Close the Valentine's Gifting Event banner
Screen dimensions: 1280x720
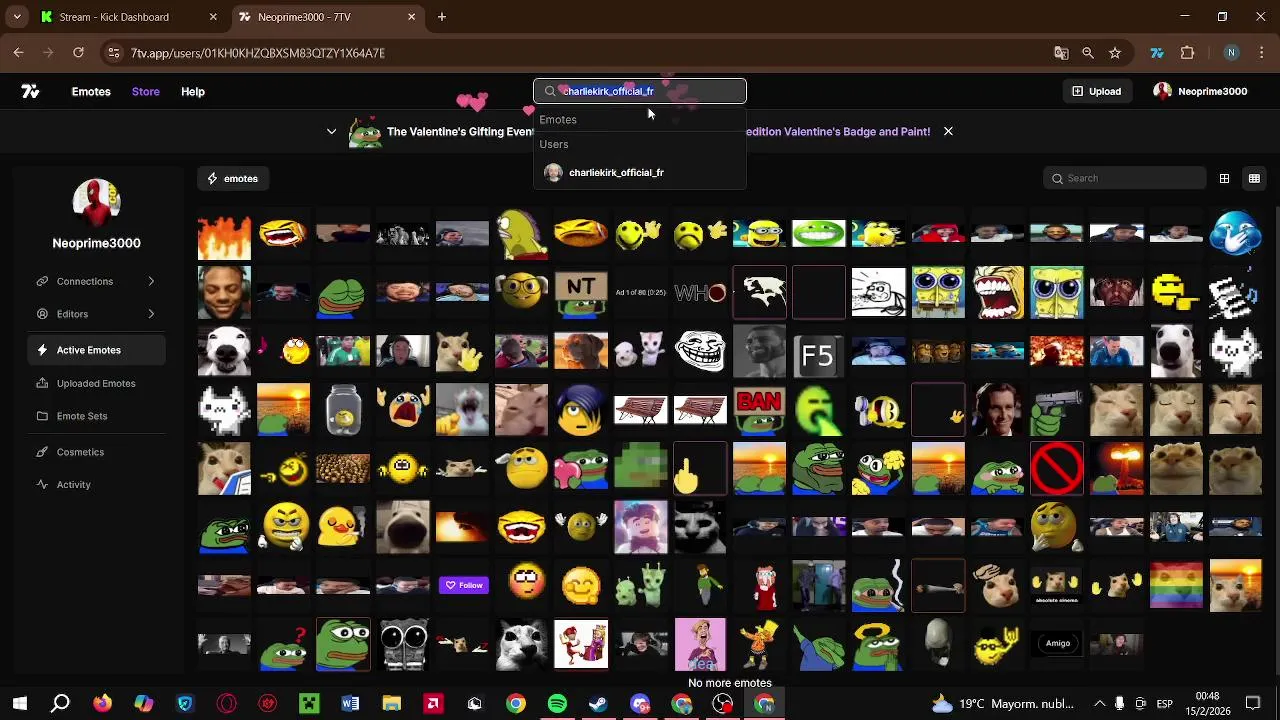click(x=948, y=131)
